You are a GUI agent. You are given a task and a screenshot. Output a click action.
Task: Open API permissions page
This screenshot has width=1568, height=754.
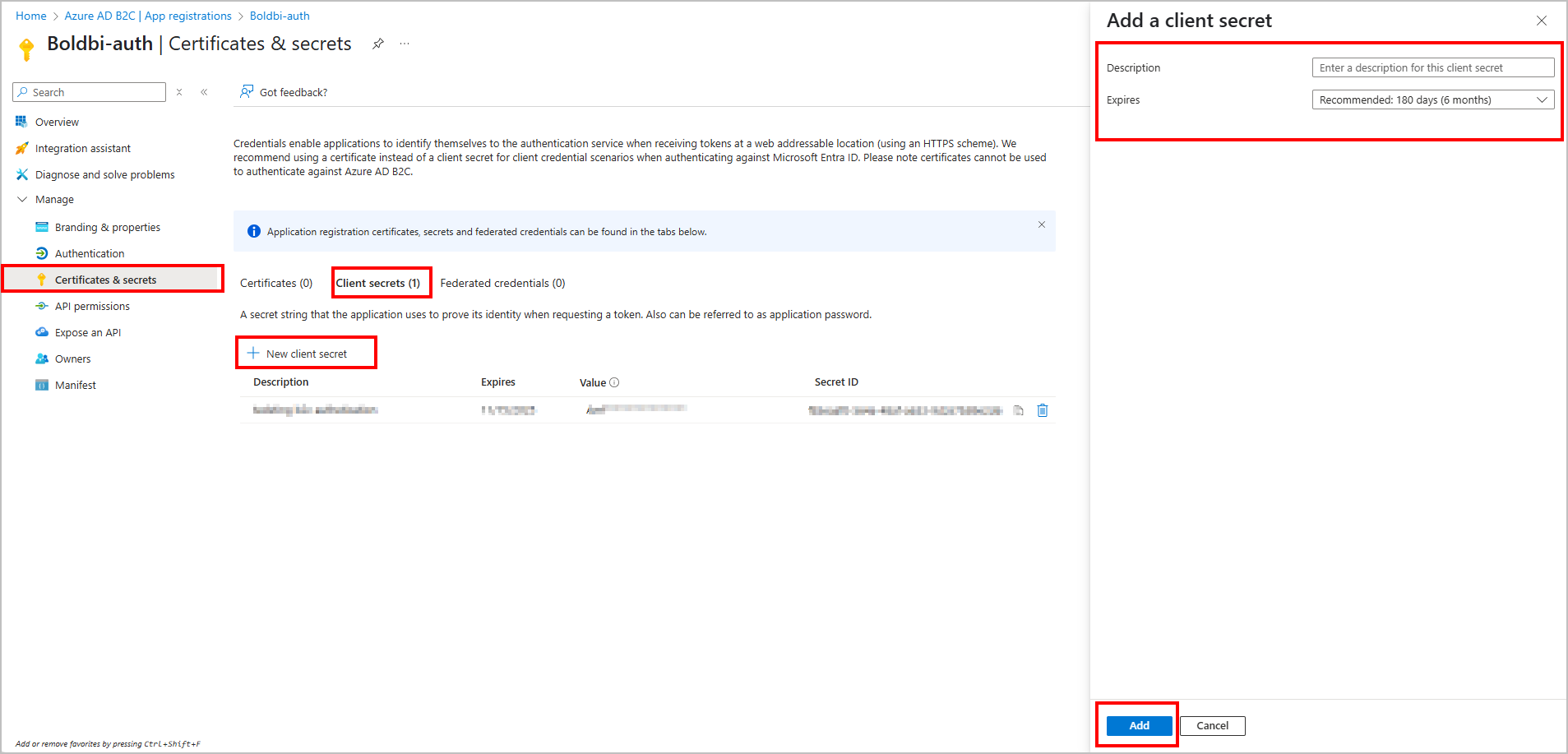coord(92,306)
